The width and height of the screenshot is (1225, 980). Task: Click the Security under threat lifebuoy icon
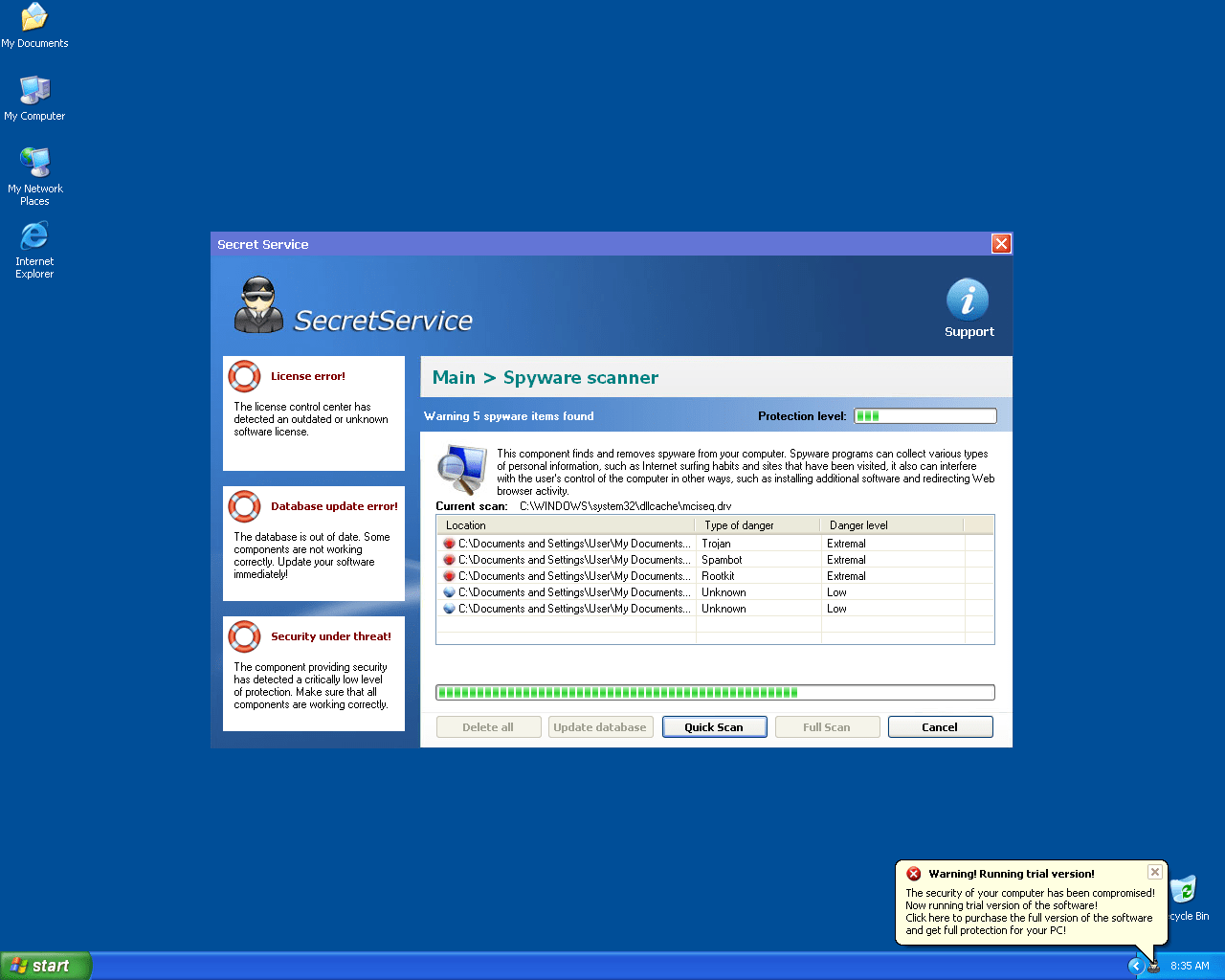244,636
